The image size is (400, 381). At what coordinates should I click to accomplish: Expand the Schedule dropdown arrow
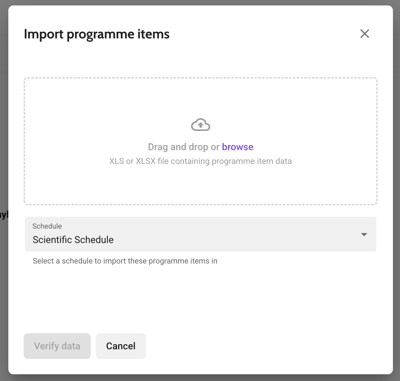[x=364, y=235]
